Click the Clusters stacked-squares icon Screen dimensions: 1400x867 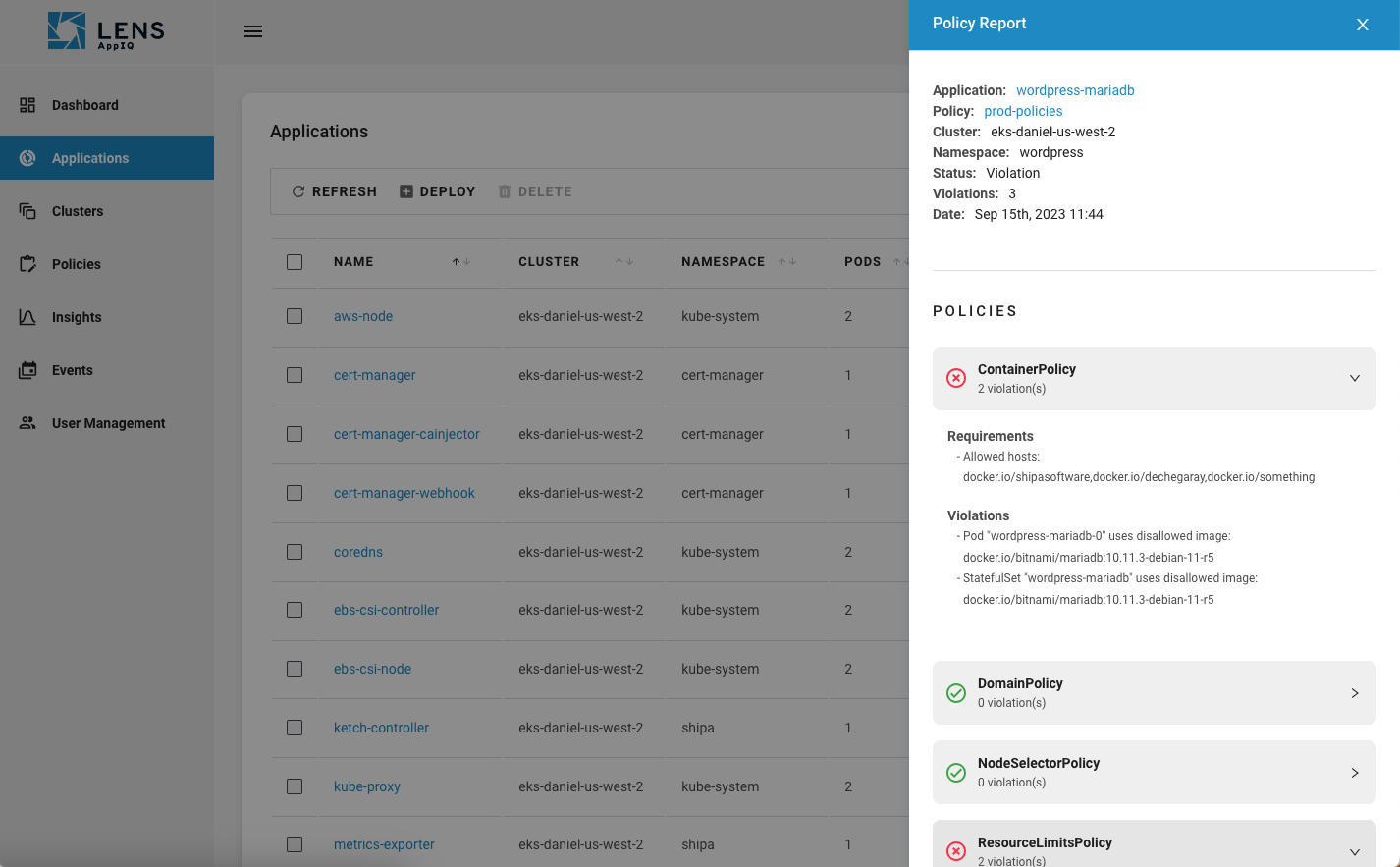[x=27, y=211]
